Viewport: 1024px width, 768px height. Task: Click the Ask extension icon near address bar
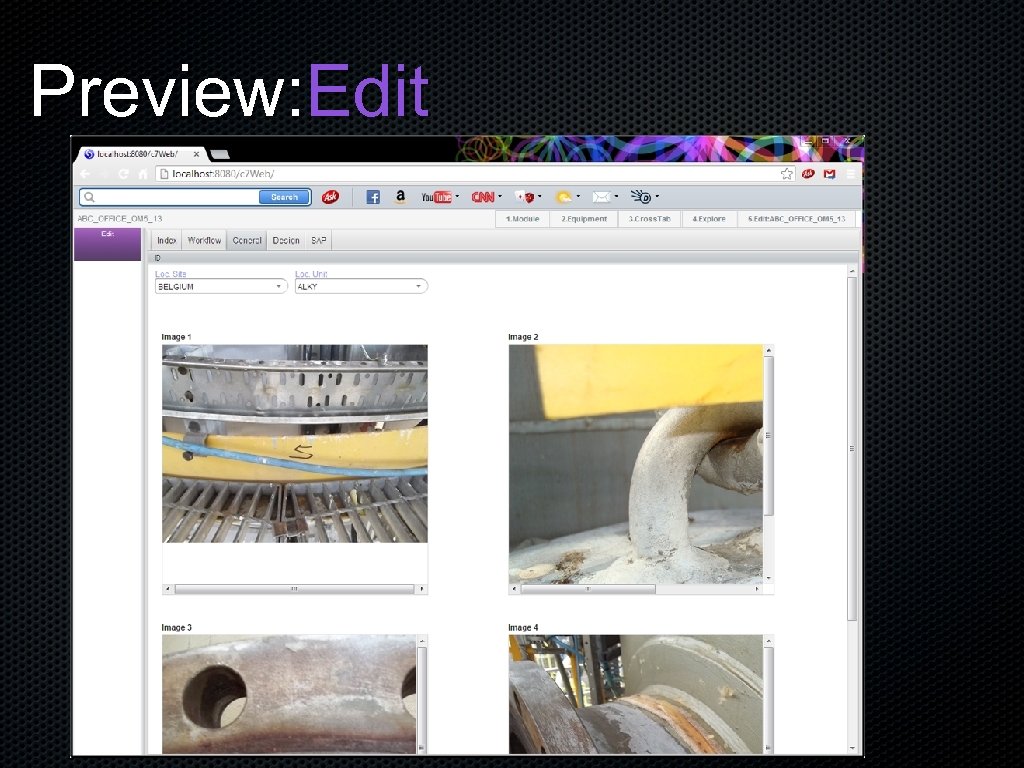click(808, 174)
